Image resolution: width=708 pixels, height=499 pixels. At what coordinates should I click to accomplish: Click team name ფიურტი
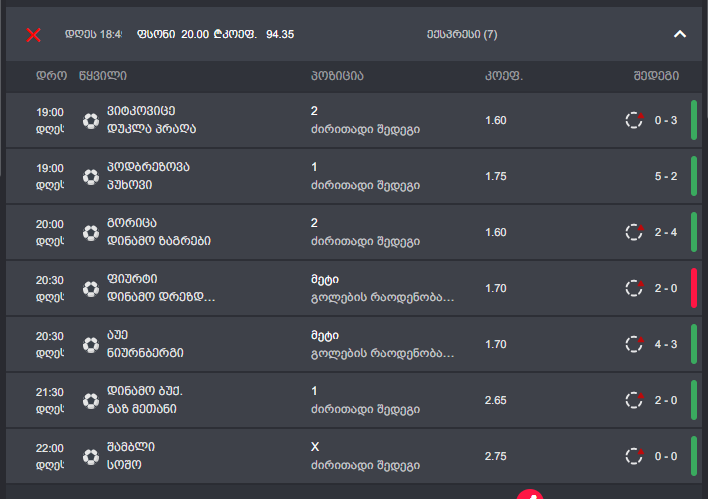coord(132,279)
